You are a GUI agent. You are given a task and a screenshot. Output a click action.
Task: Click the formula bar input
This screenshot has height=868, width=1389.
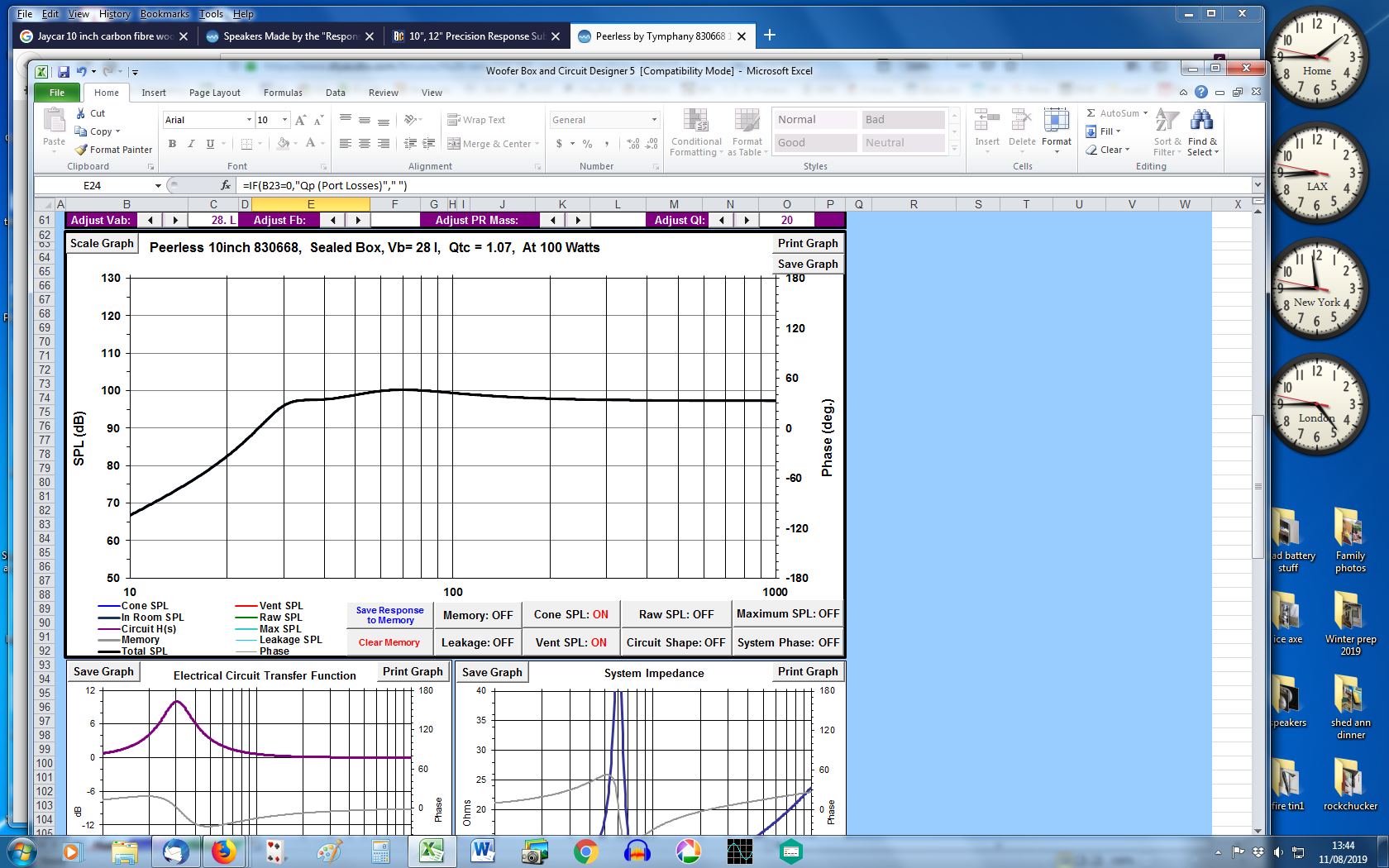(744, 186)
